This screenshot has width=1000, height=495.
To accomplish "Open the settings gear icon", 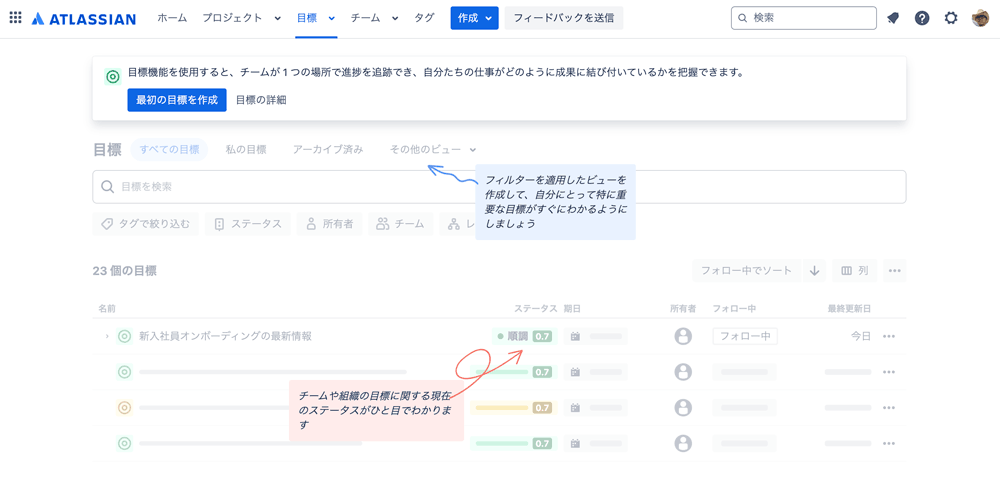I will point(951,18).
